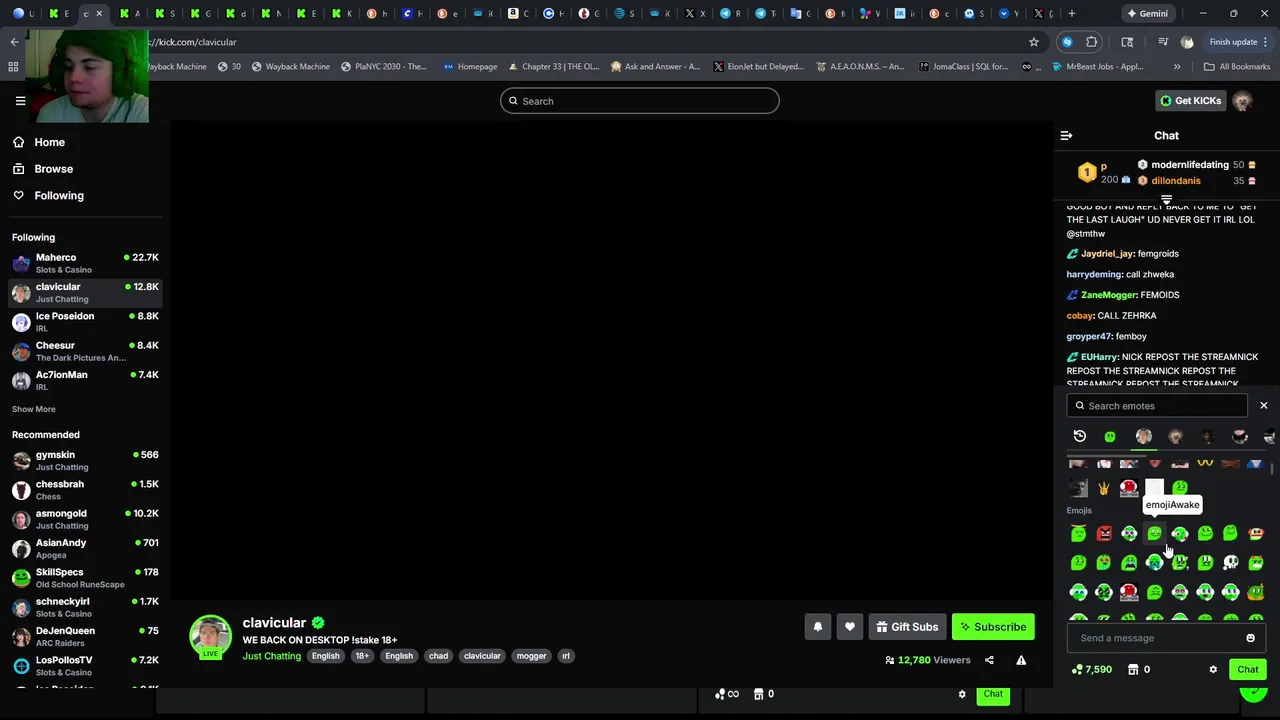This screenshot has width=1280, height=720.
Task: Click dillondanis on gift leaderboard
Action: click(x=1175, y=181)
